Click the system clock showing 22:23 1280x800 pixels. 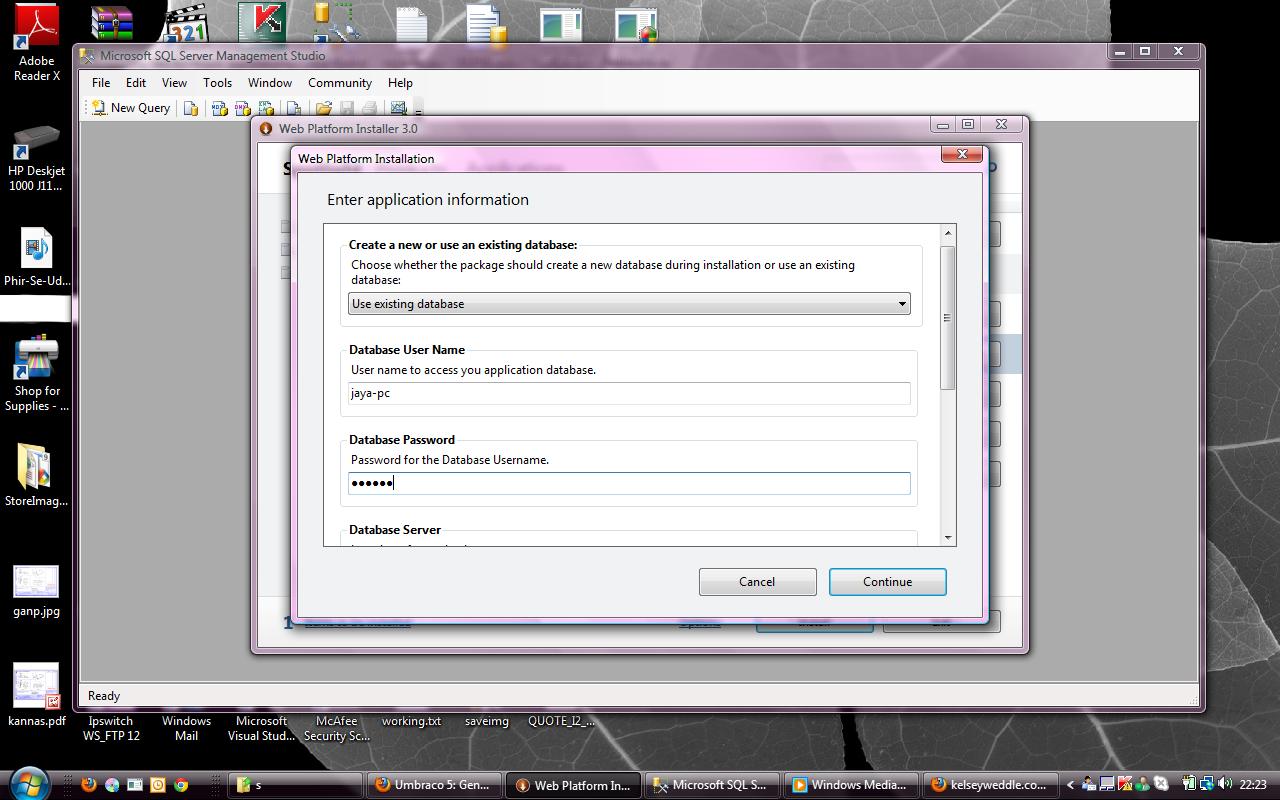pos(1253,785)
